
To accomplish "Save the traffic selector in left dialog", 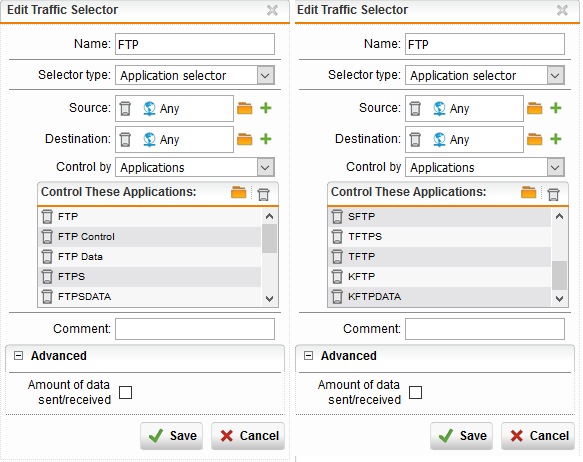I will point(172,436).
